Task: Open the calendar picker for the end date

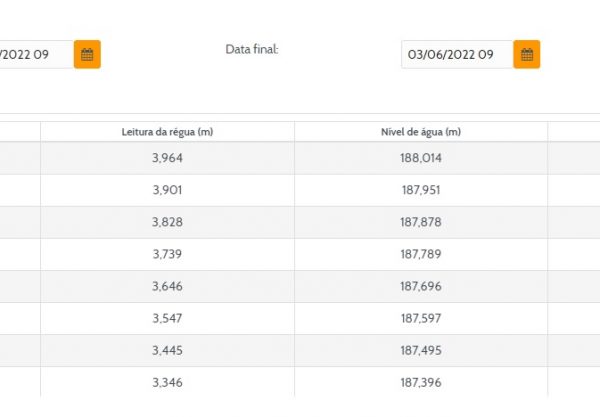Action: [x=527, y=55]
